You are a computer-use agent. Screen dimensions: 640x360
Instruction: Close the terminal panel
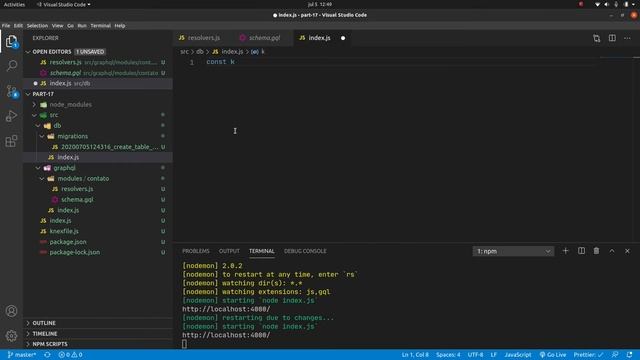627,251
